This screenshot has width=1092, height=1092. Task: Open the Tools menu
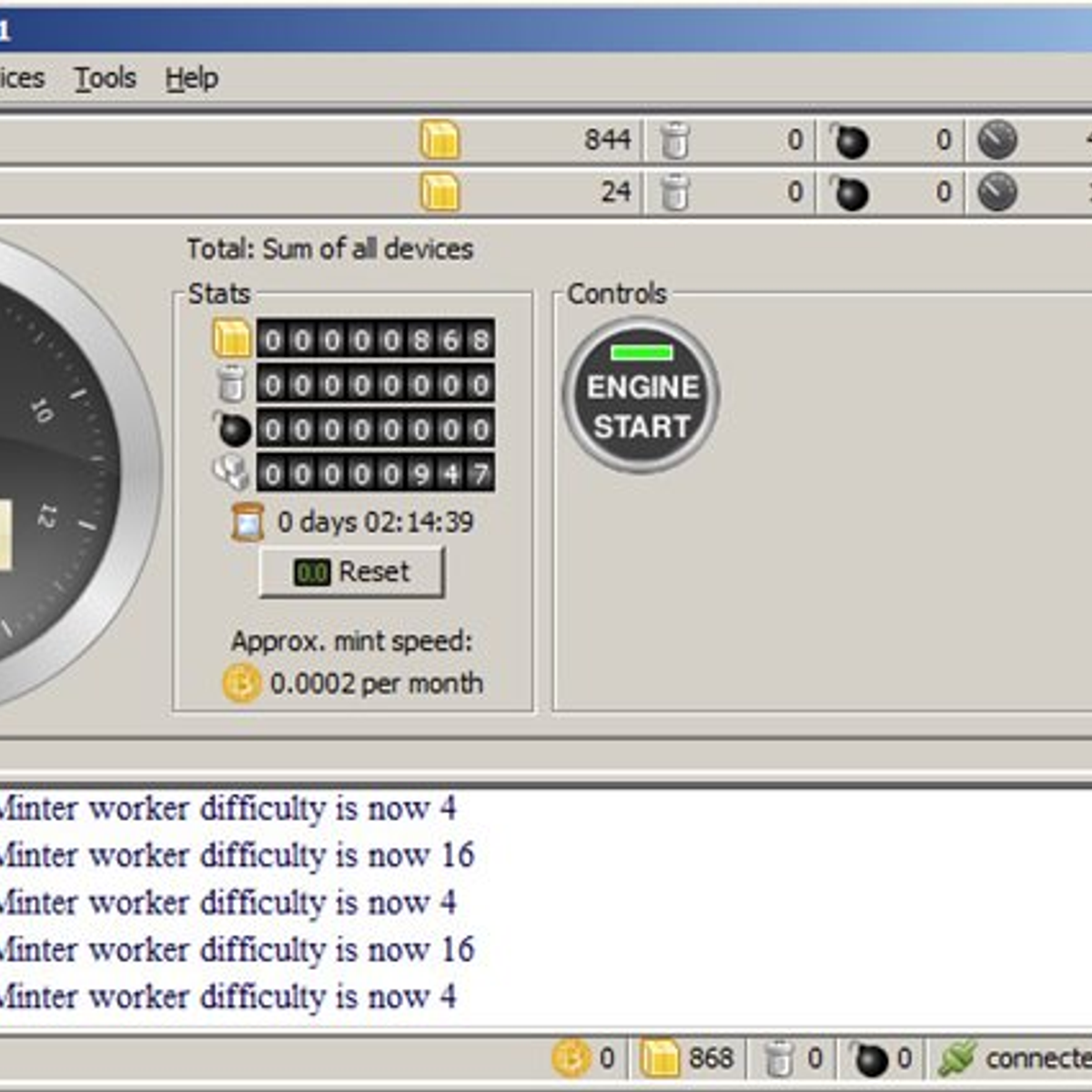(x=105, y=78)
